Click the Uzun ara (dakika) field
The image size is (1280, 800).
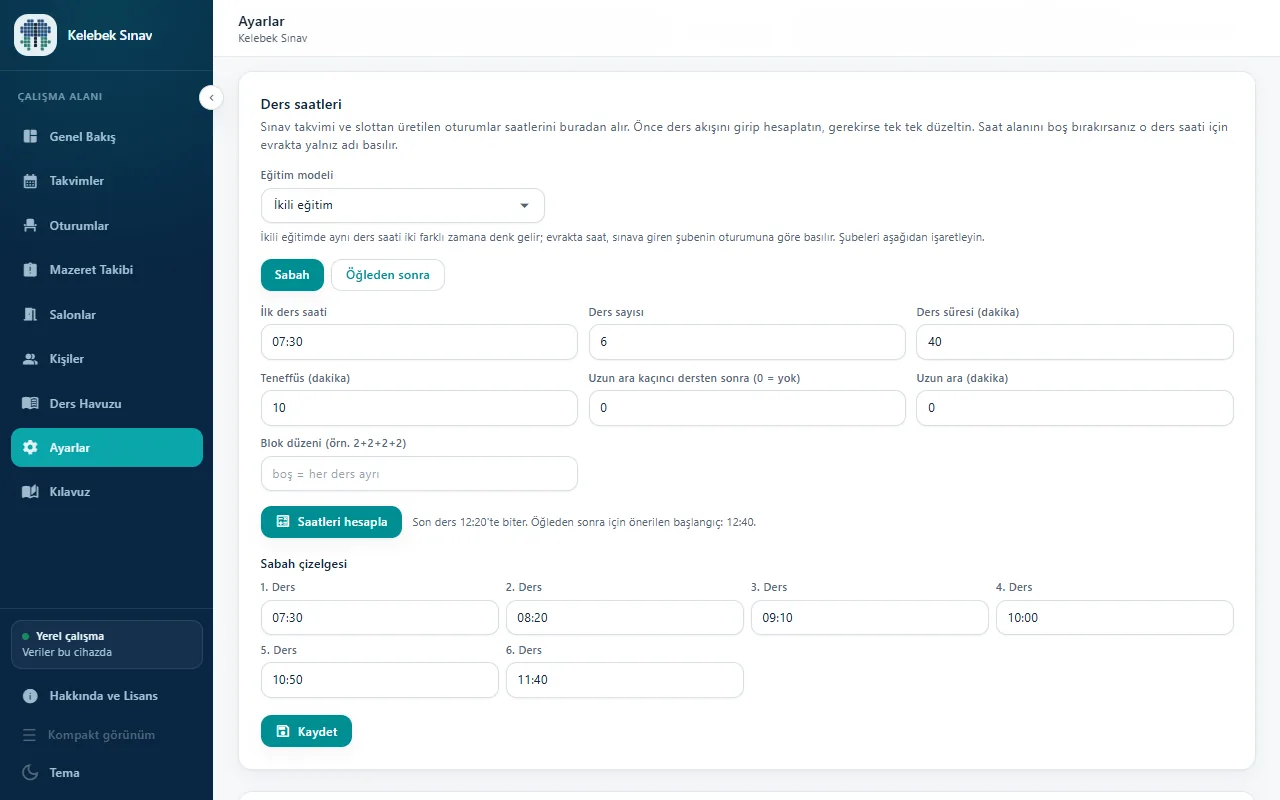pyautogui.click(x=1075, y=408)
